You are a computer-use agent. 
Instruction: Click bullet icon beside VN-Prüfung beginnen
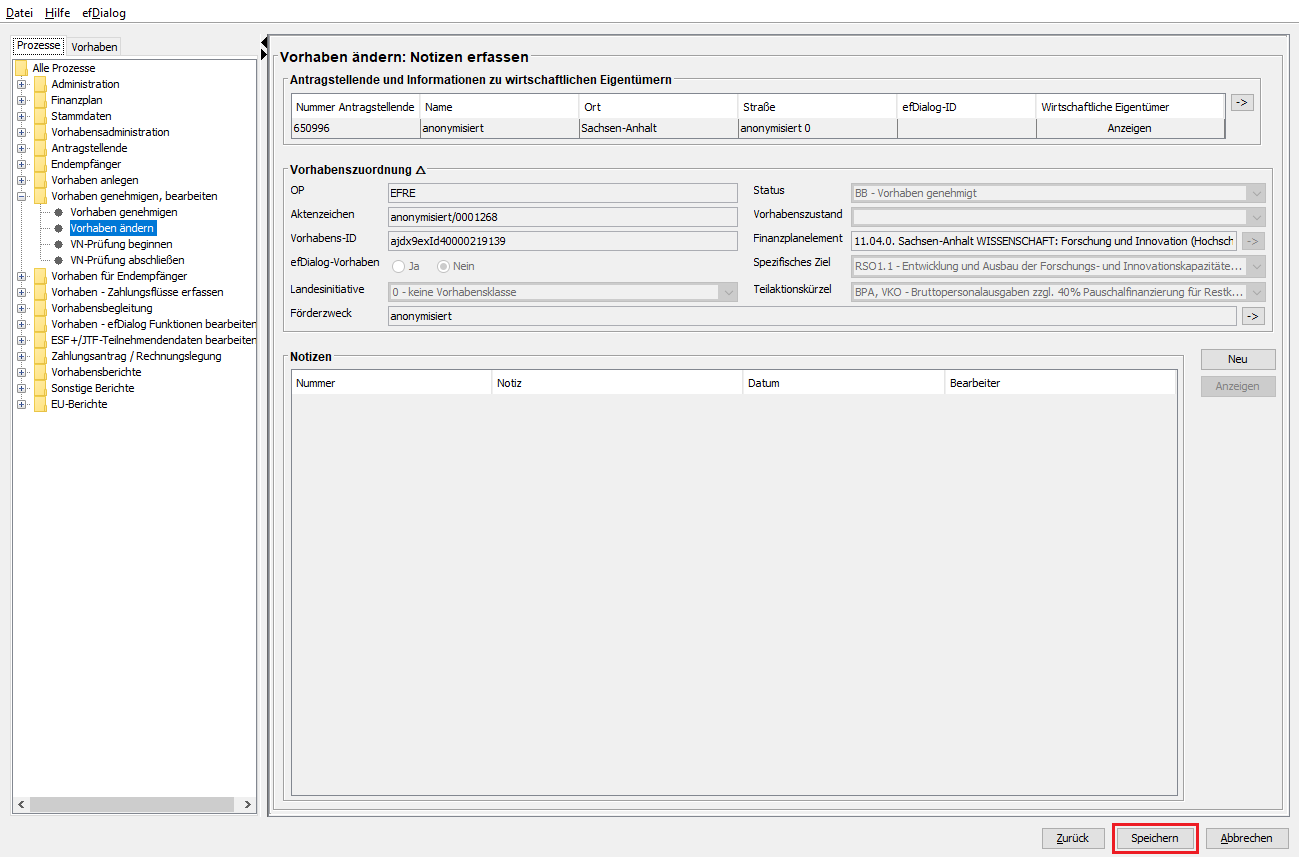click(59, 244)
